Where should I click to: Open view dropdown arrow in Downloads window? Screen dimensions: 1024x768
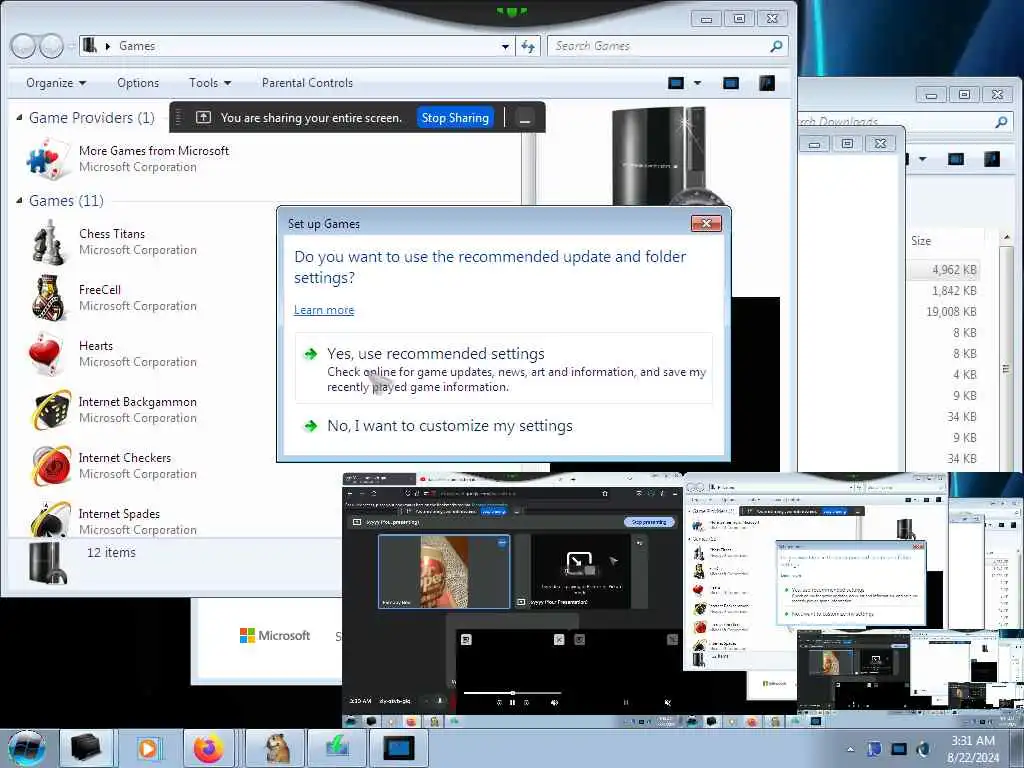coord(922,159)
